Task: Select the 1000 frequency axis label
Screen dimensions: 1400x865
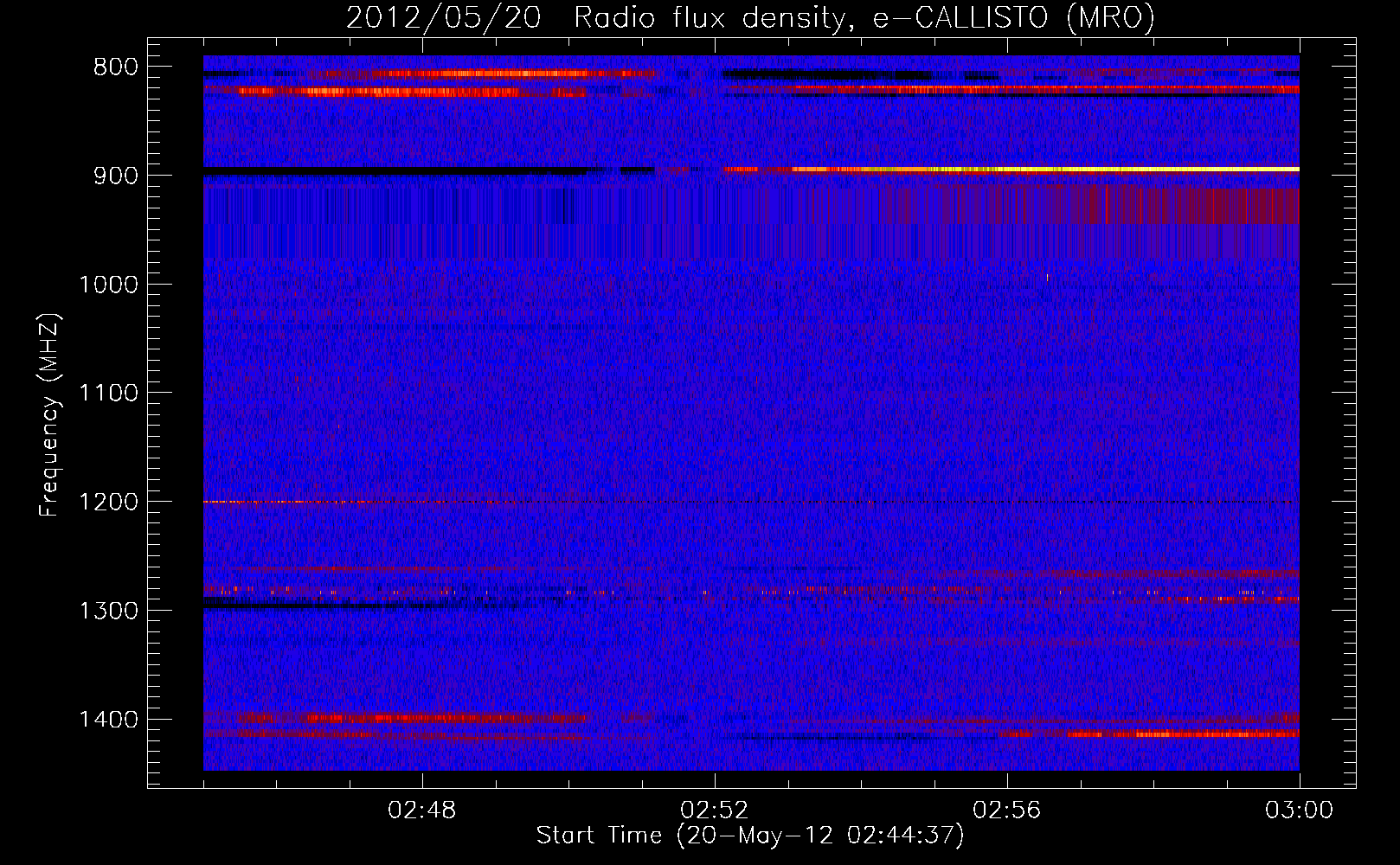Action: 107,285
